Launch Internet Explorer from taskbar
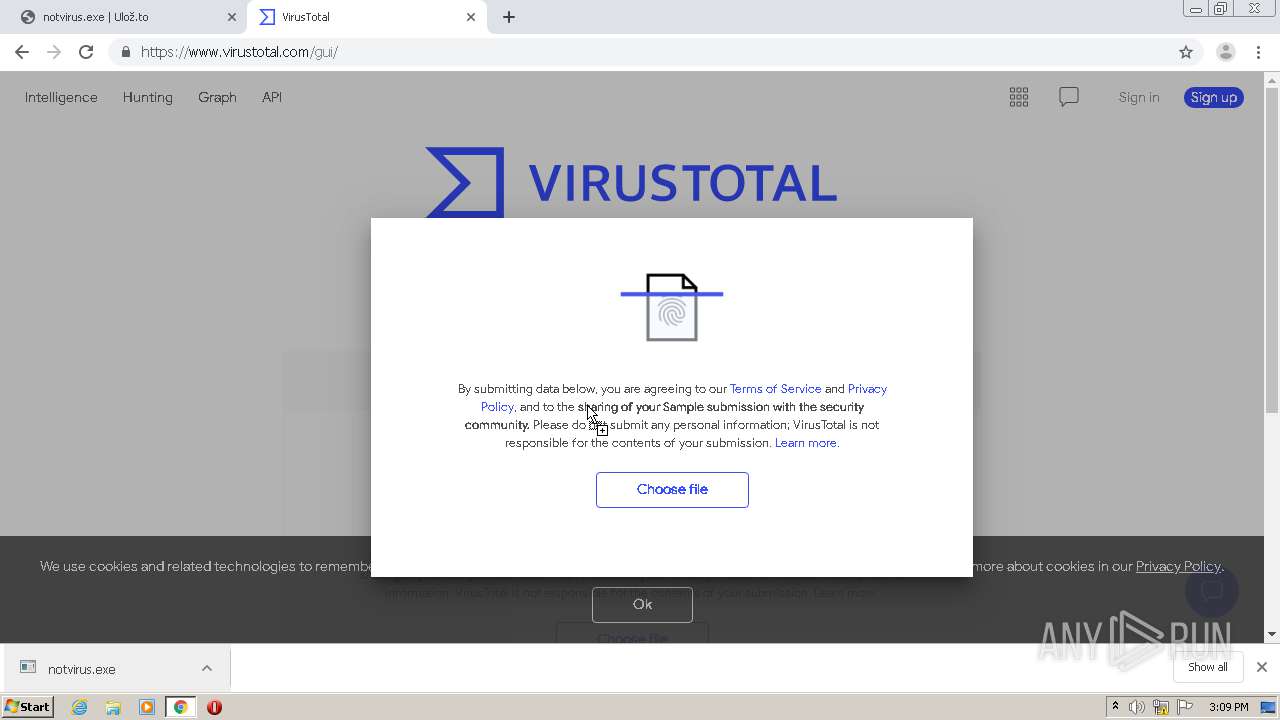The image size is (1280, 720). (x=80, y=707)
